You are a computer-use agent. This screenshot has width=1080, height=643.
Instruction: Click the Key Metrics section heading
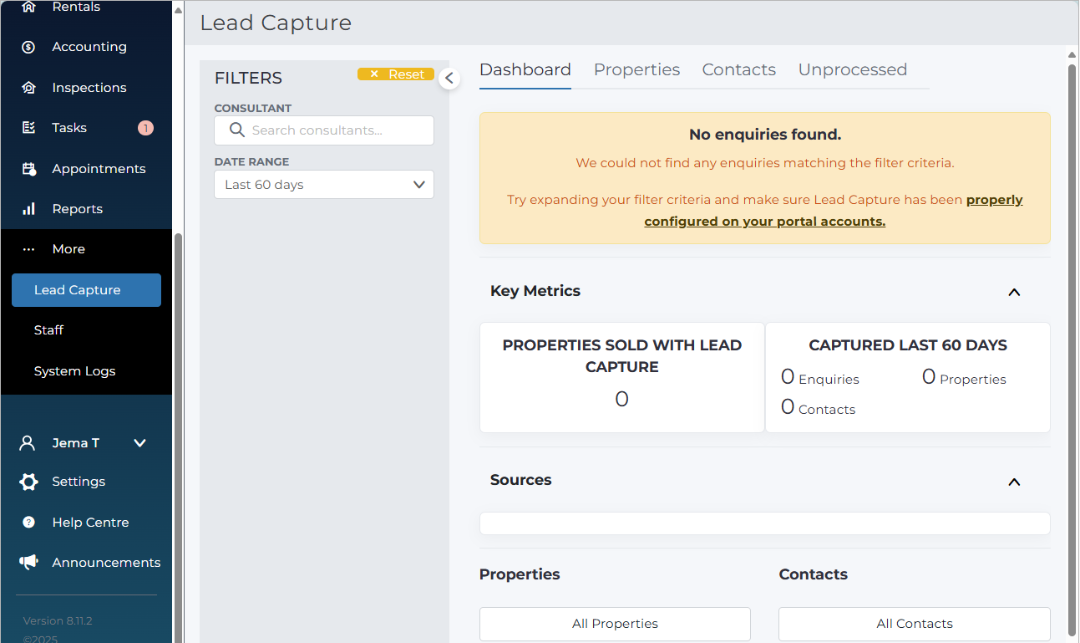[535, 291]
